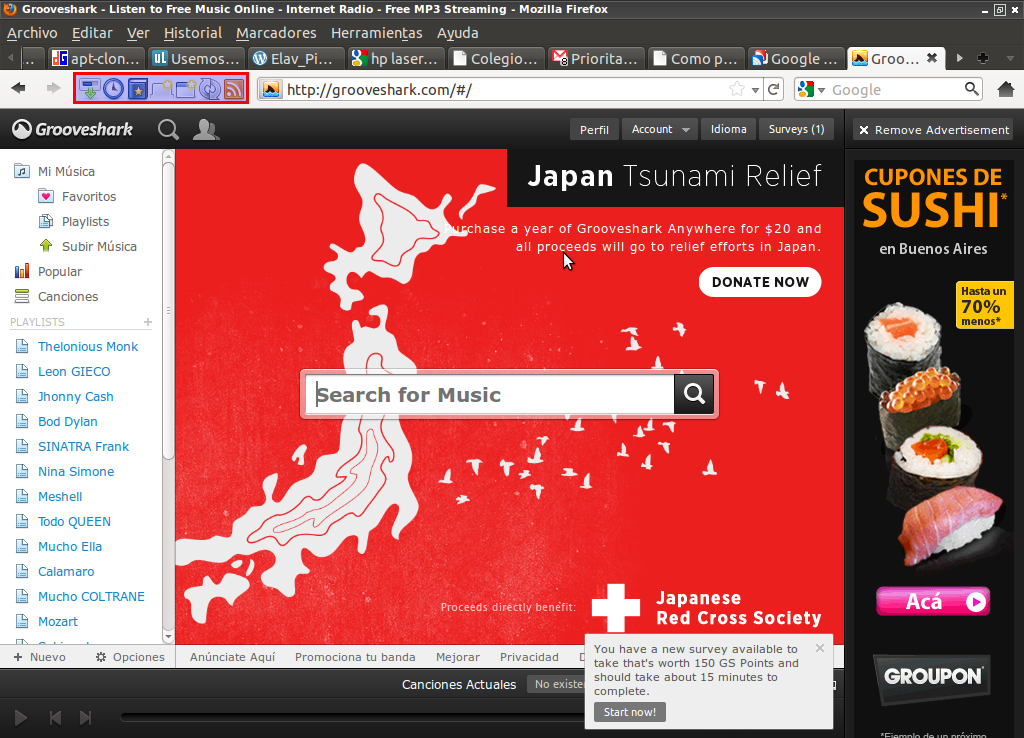Screen dimensions: 1024x738
Task: Close the Grooveshark browser tab
Action: click(932, 57)
